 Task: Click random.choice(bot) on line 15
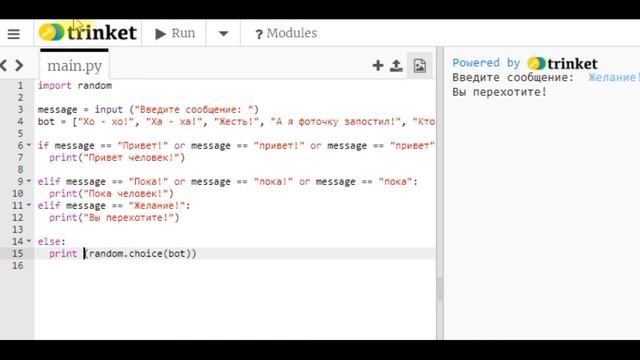point(140,253)
